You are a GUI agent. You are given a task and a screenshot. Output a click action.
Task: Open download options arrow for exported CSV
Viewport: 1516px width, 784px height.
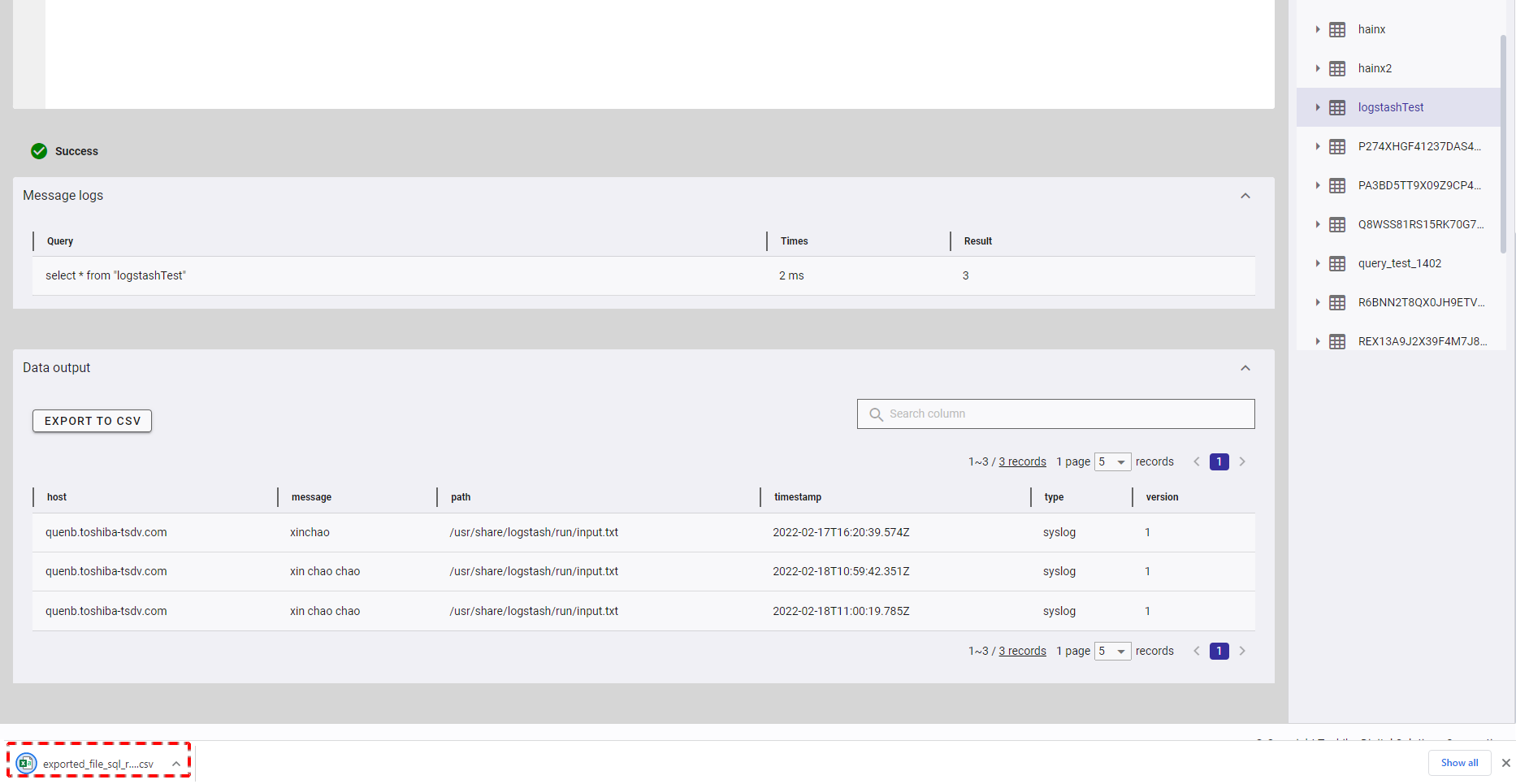[x=176, y=764]
